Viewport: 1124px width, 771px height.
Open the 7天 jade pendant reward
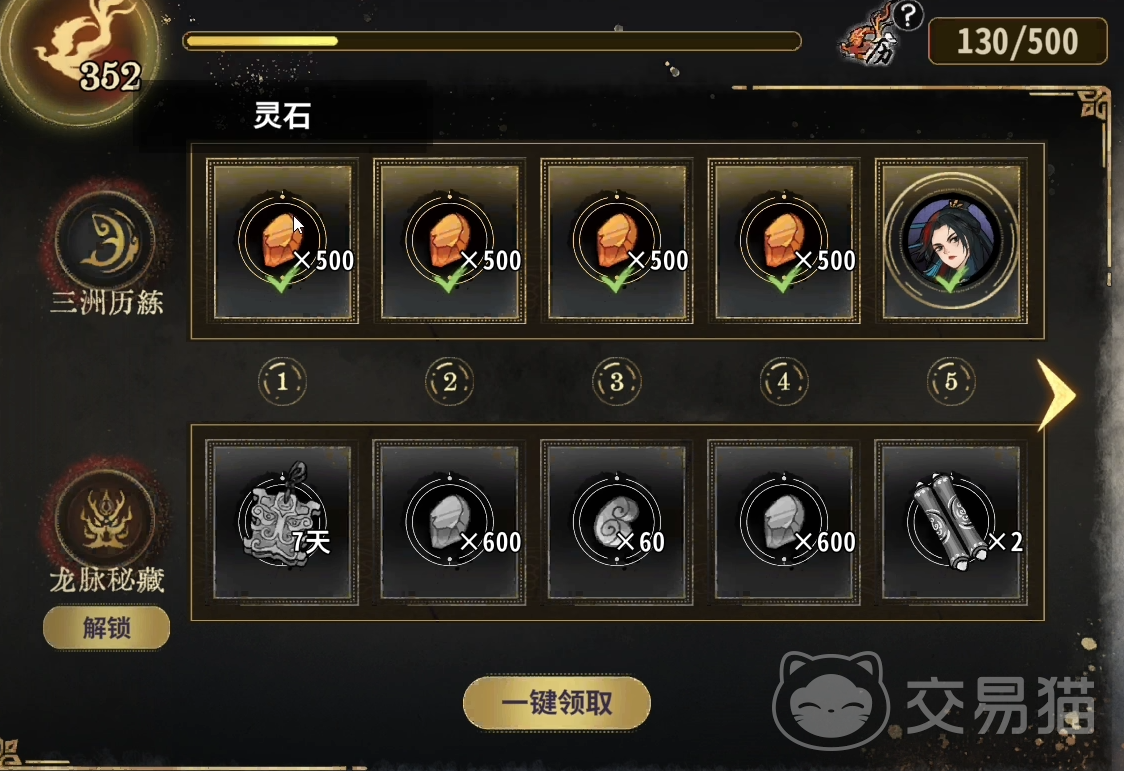click(282, 522)
